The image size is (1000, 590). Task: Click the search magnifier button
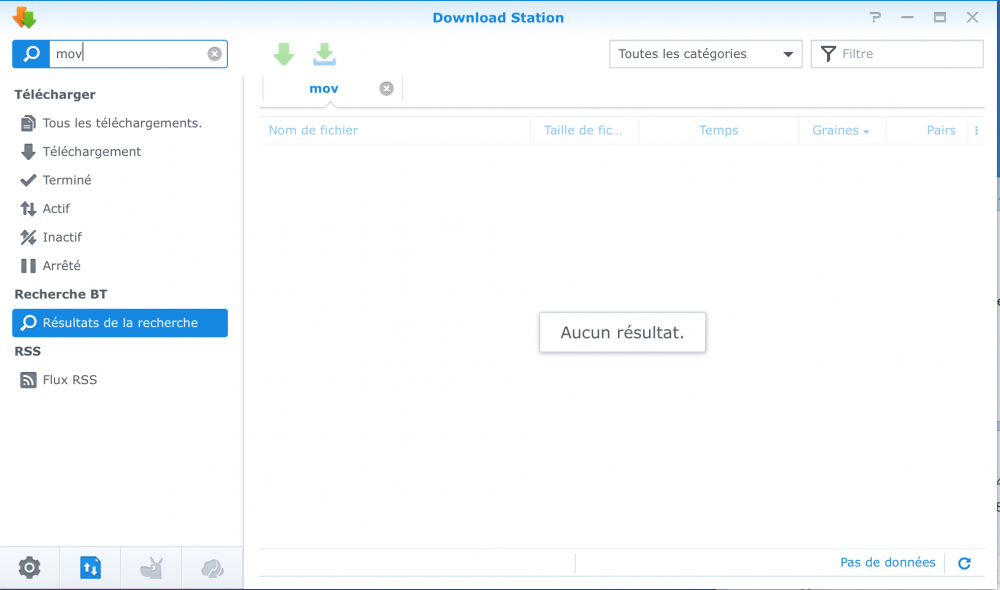click(31, 54)
